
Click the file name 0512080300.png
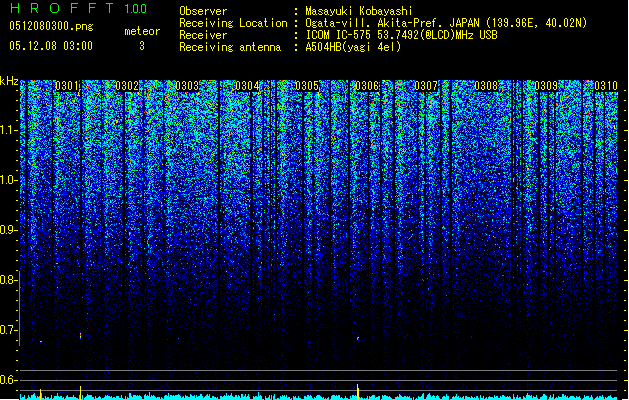click(x=51, y=27)
